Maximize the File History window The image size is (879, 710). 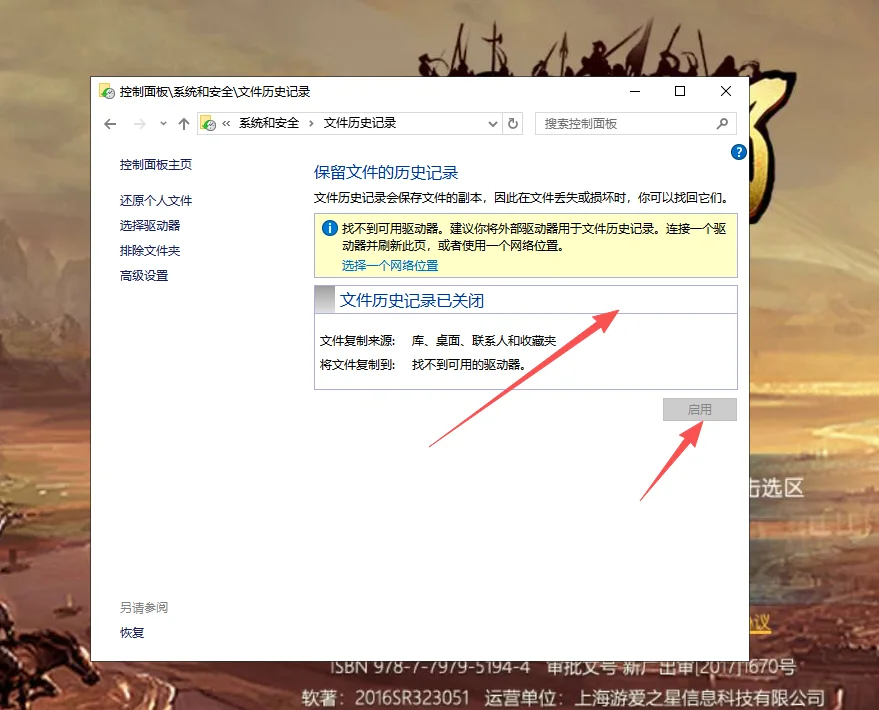click(x=680, y=91)
